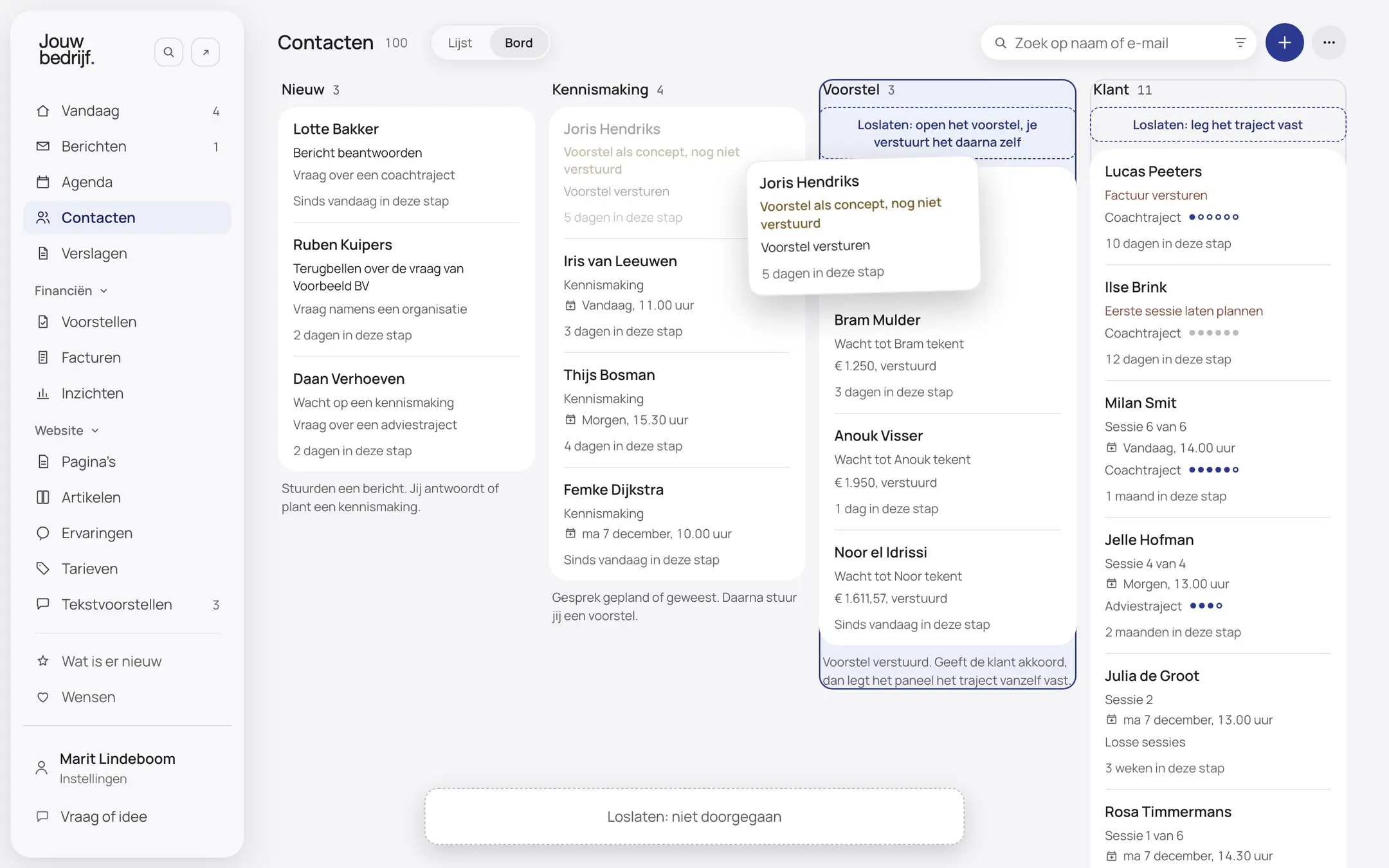Viewport: 1389px width, 868px height.
Task: Click the Inzichten bar chart icon
Action: 43,393
